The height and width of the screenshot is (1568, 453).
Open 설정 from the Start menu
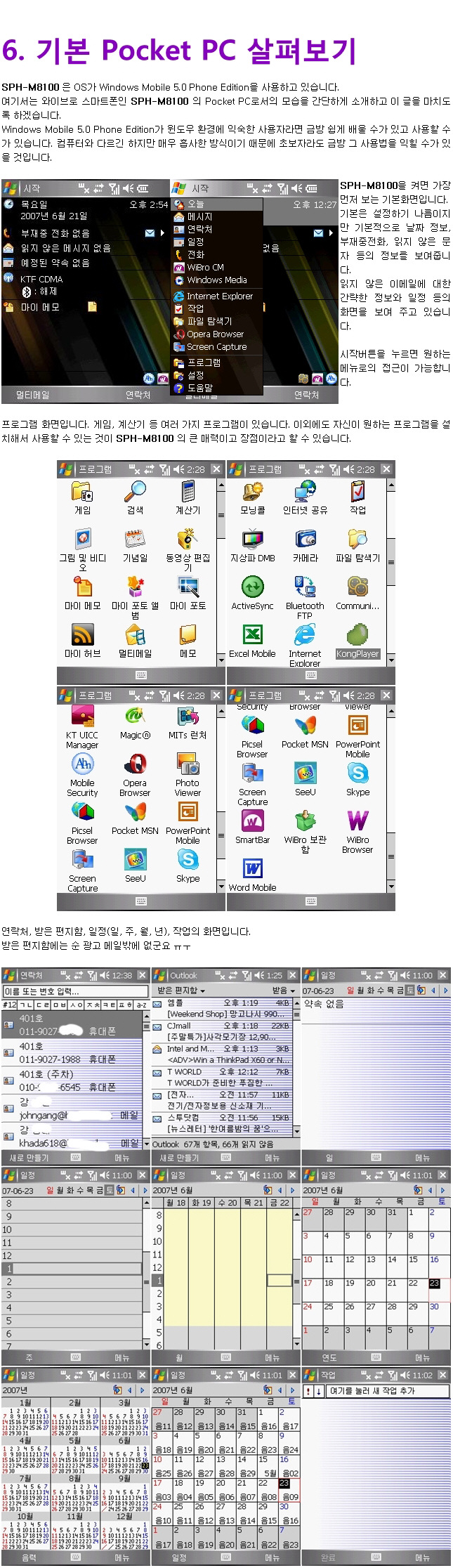217,375
